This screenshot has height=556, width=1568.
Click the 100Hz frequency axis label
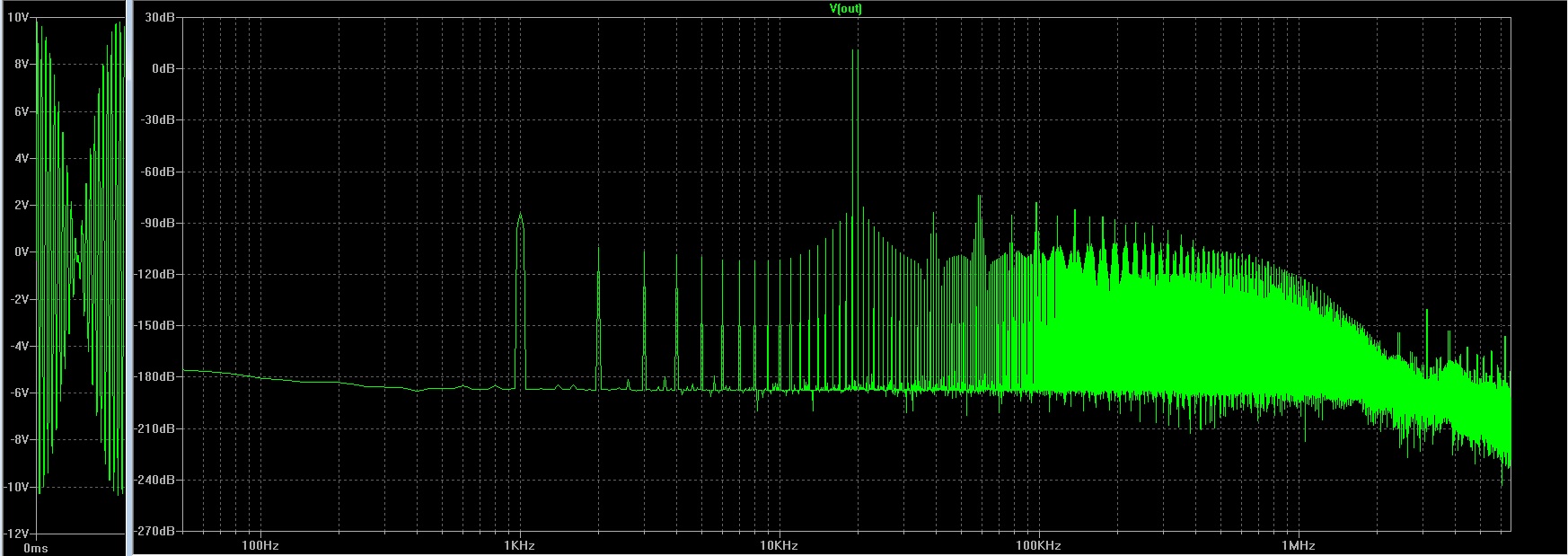tap(260, 545)
